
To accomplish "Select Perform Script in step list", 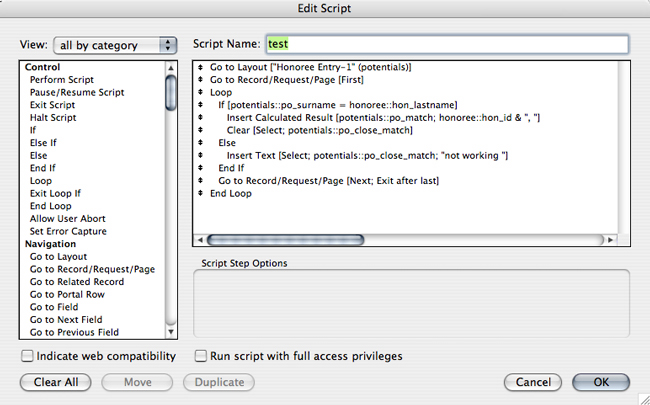I will coord(64,79).
